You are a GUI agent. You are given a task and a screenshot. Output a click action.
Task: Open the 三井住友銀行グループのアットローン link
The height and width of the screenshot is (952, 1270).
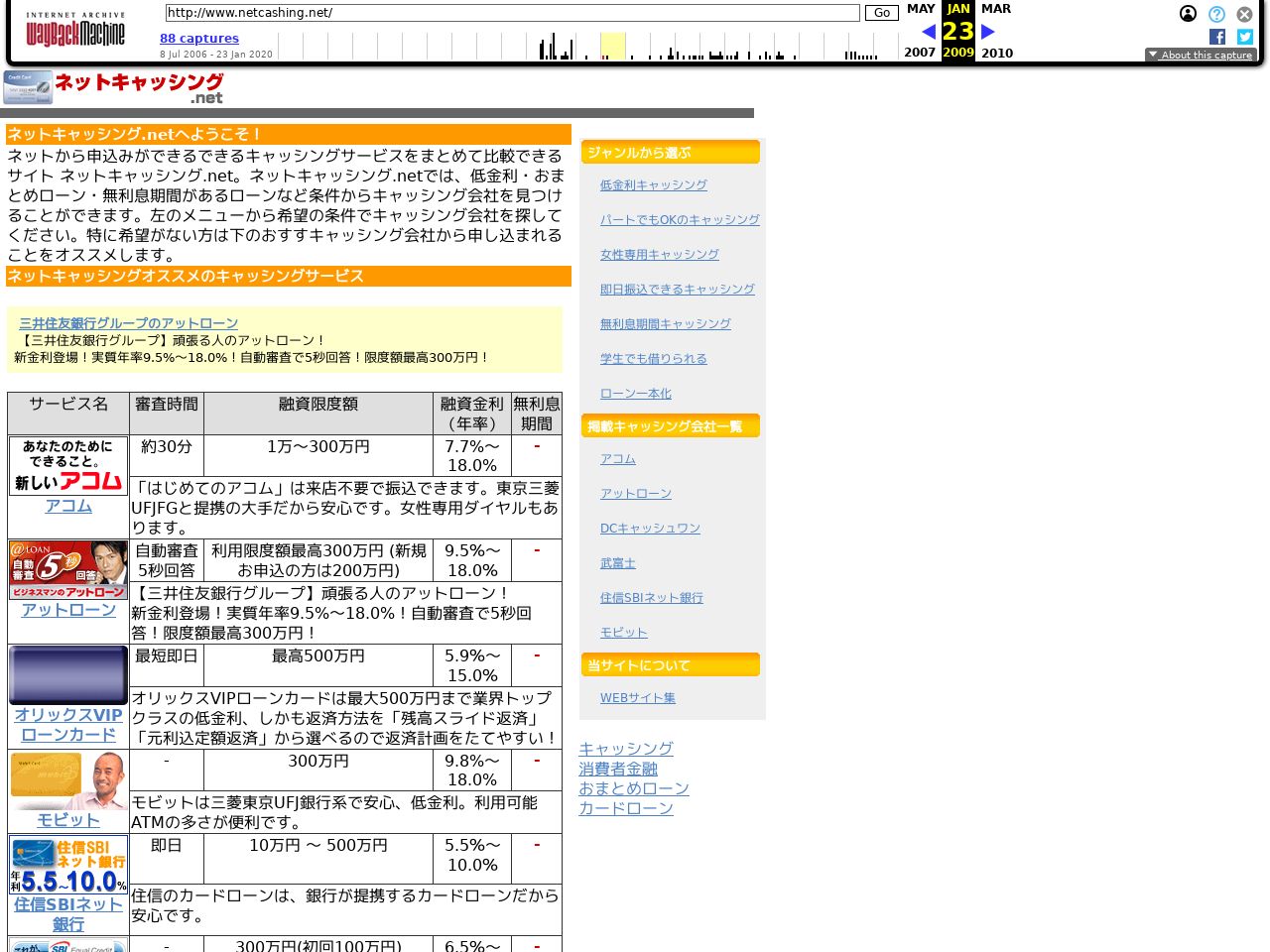coord(128,323)
